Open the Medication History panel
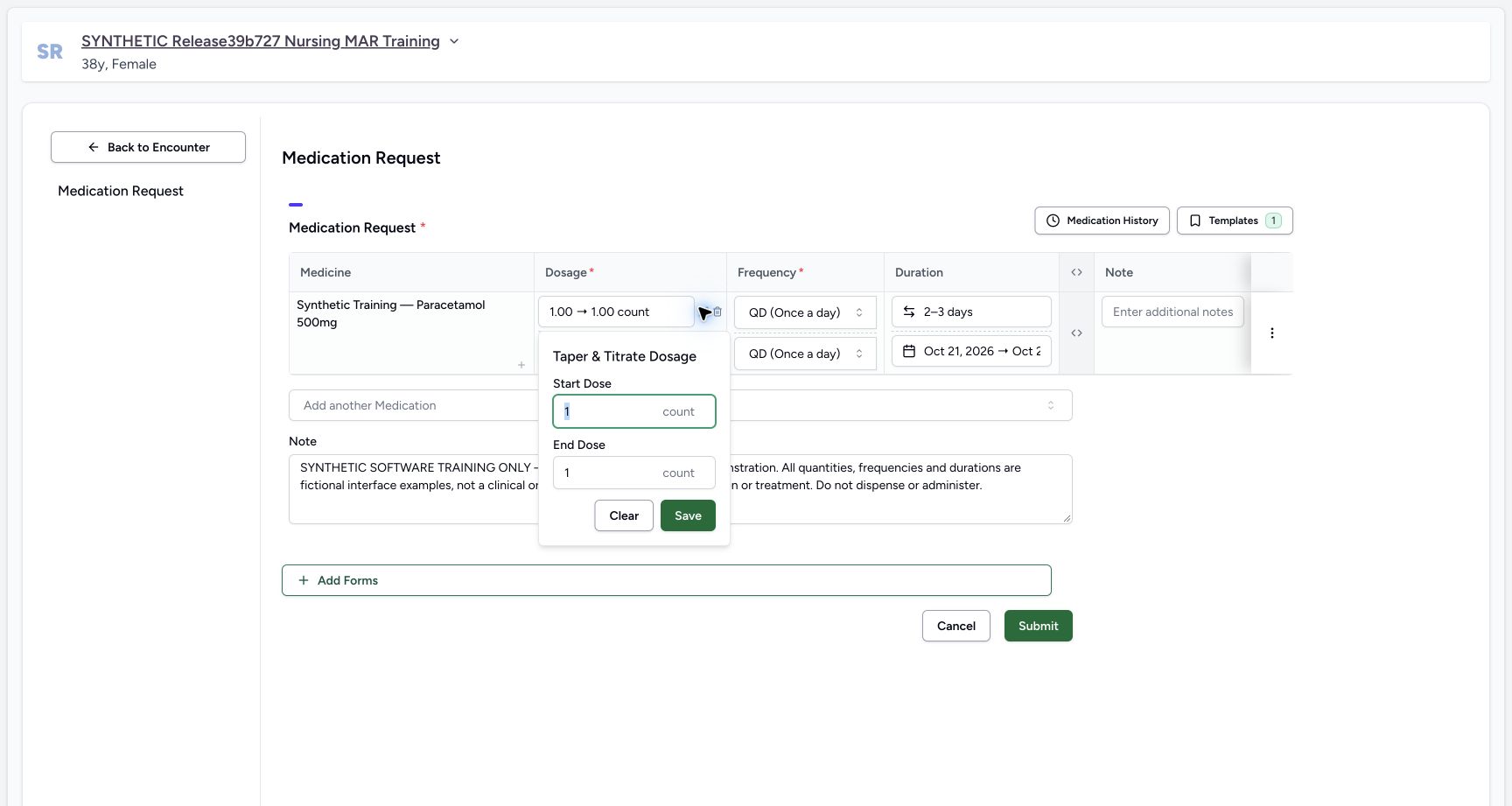 click(1102, 221)
